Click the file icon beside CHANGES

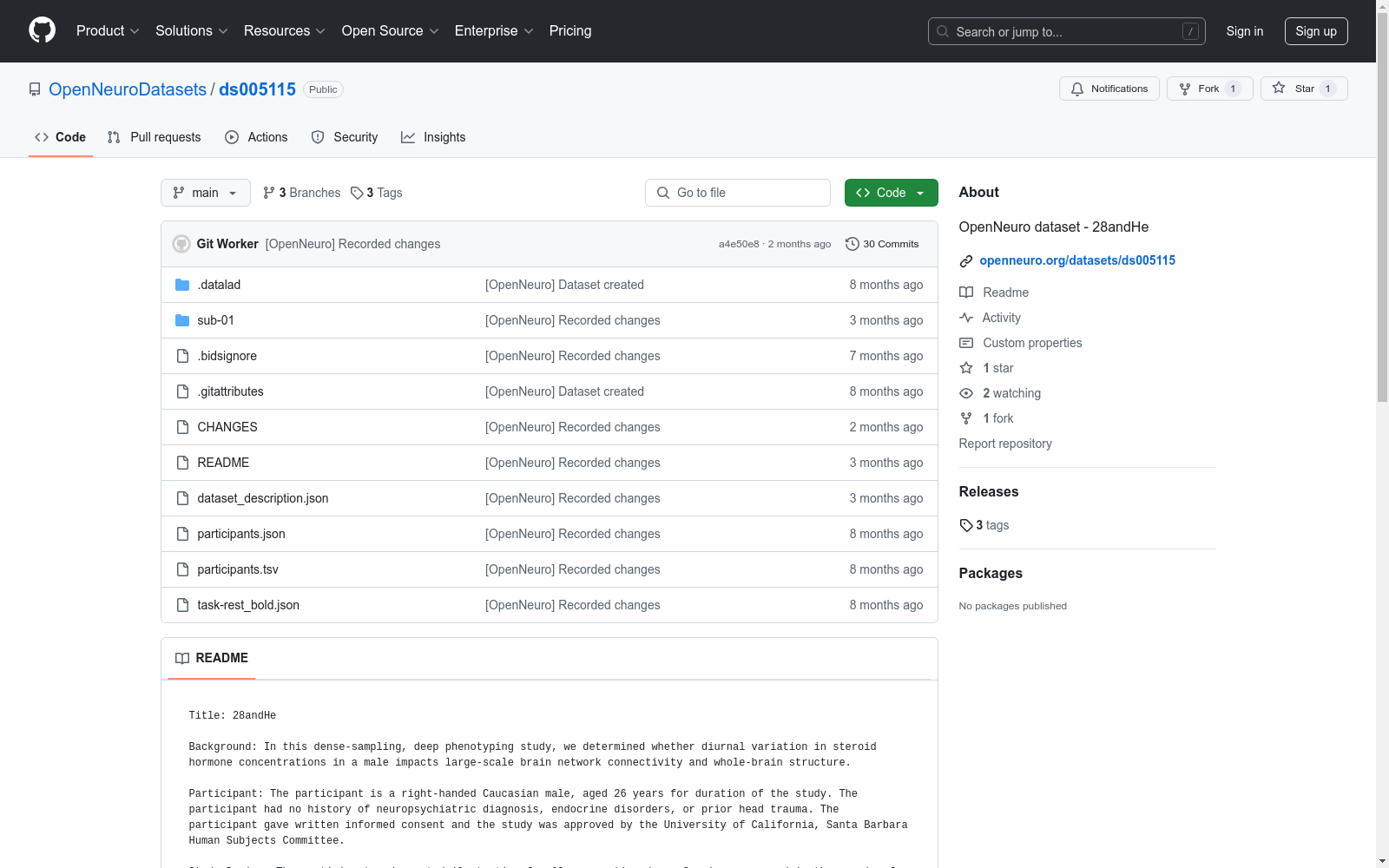point(182,427)
